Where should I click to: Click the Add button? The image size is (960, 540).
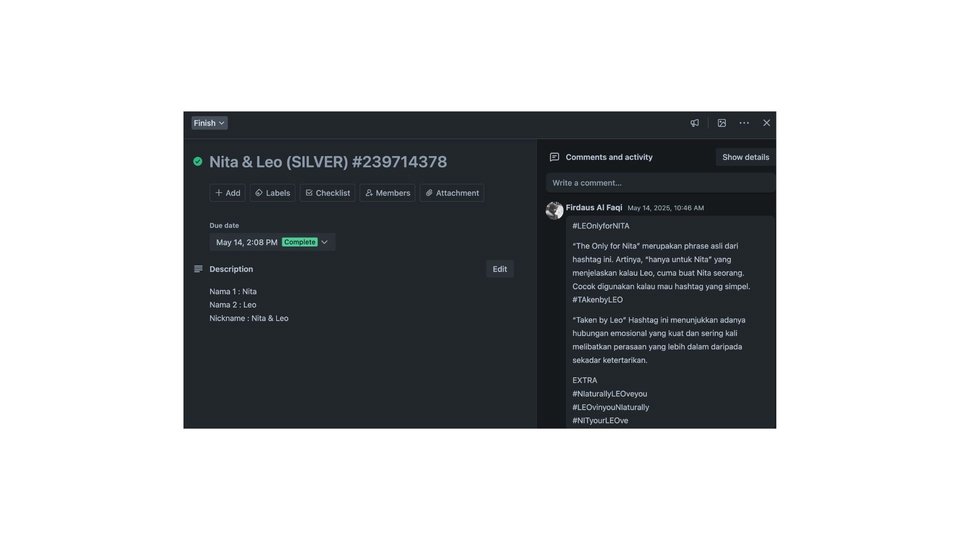[227, 193]
